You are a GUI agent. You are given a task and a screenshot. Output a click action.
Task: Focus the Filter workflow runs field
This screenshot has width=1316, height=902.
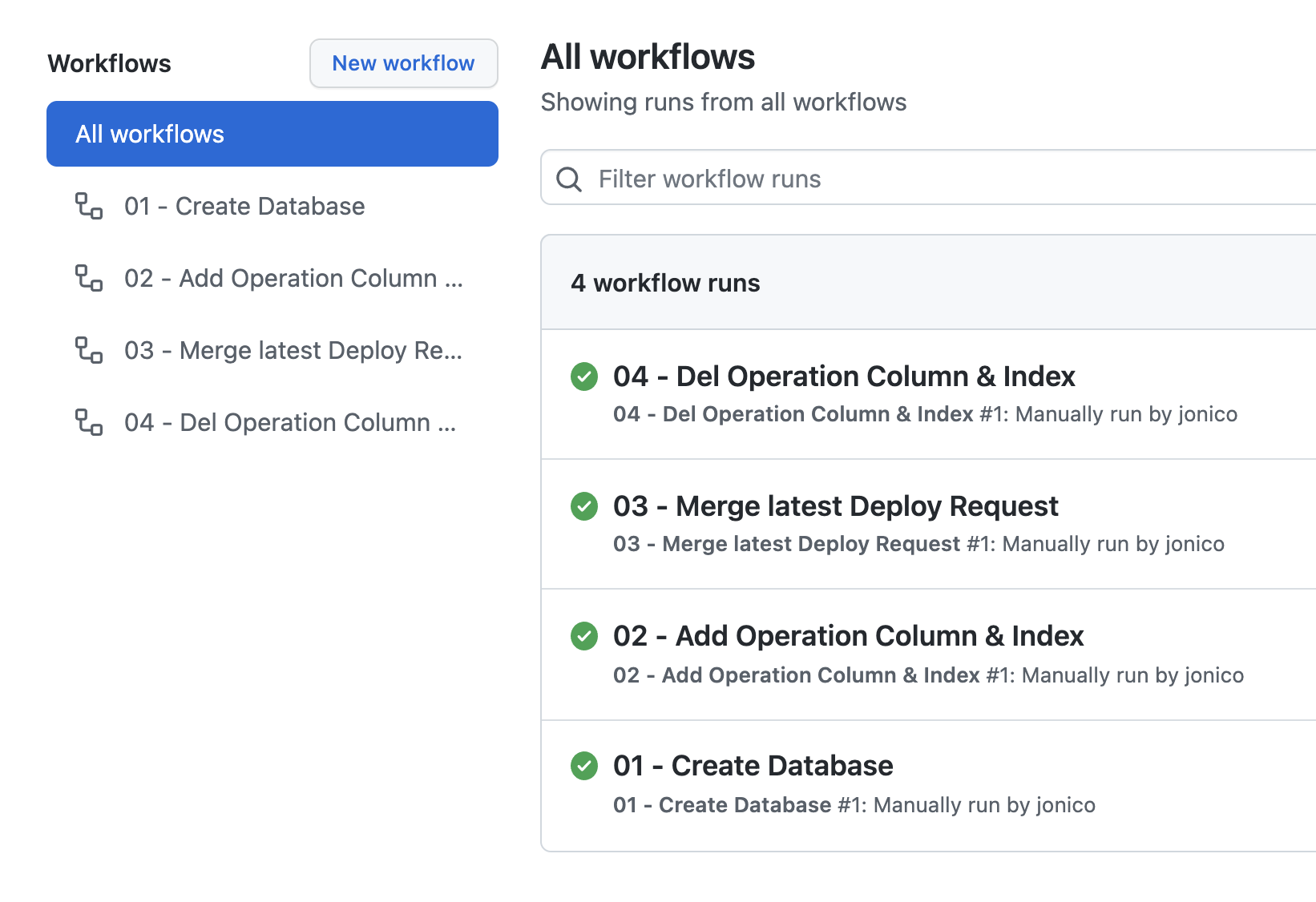(930, 178)
